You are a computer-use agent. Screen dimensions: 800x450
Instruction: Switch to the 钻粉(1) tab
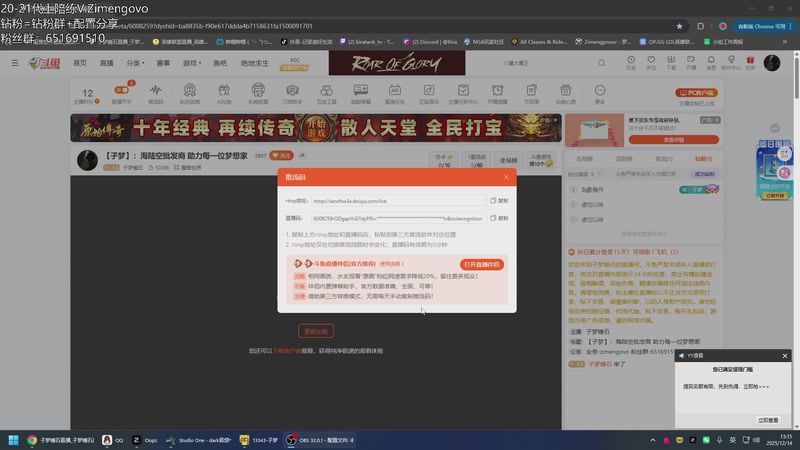coord(704,159)
